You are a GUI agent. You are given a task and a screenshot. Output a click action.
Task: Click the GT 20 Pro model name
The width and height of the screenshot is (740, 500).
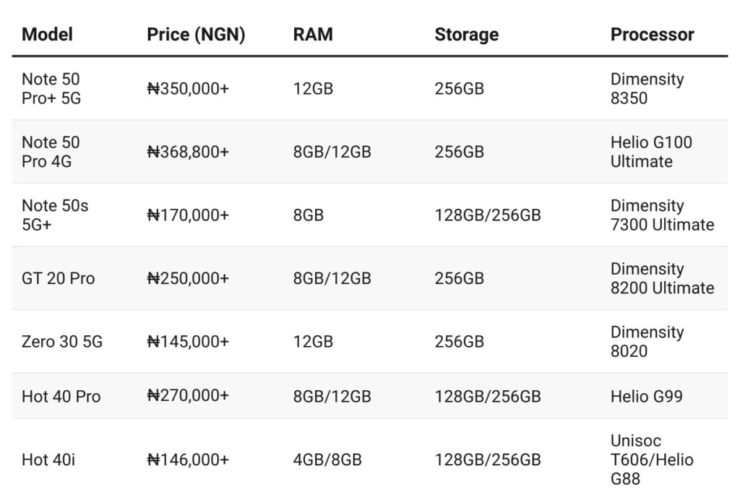click(58, 278)
